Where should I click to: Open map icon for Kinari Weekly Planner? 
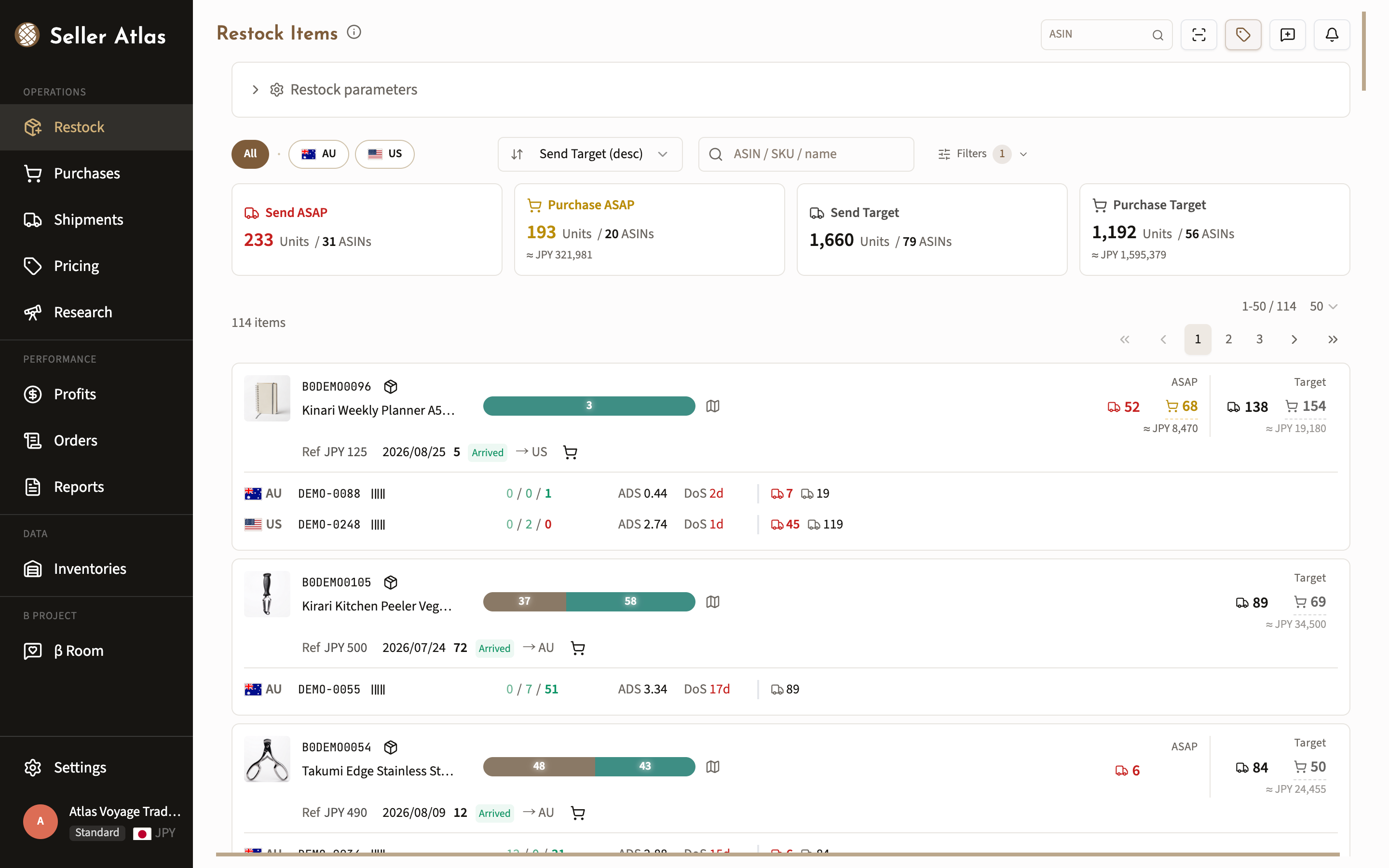click(713, 406)
